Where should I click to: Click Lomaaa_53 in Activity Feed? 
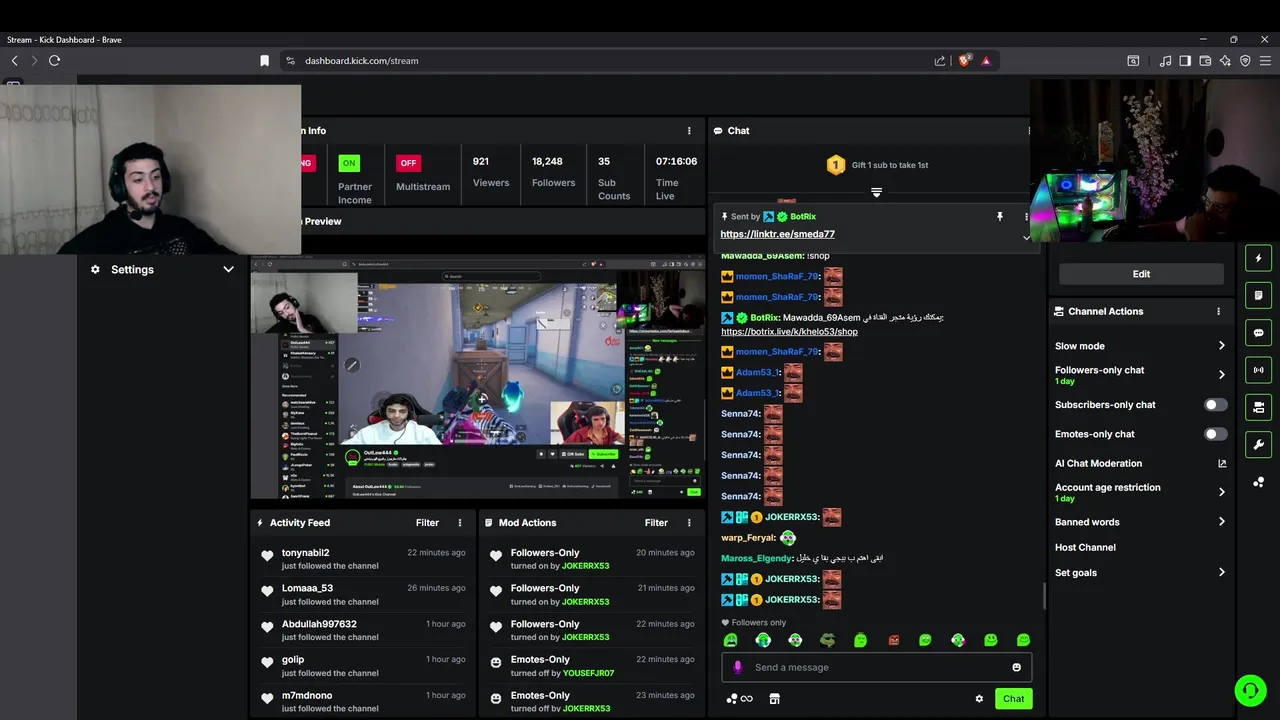307,589
